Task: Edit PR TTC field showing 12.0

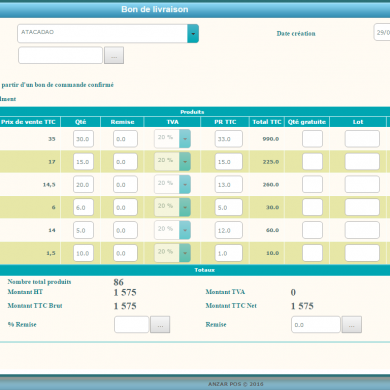Action: 229,230
